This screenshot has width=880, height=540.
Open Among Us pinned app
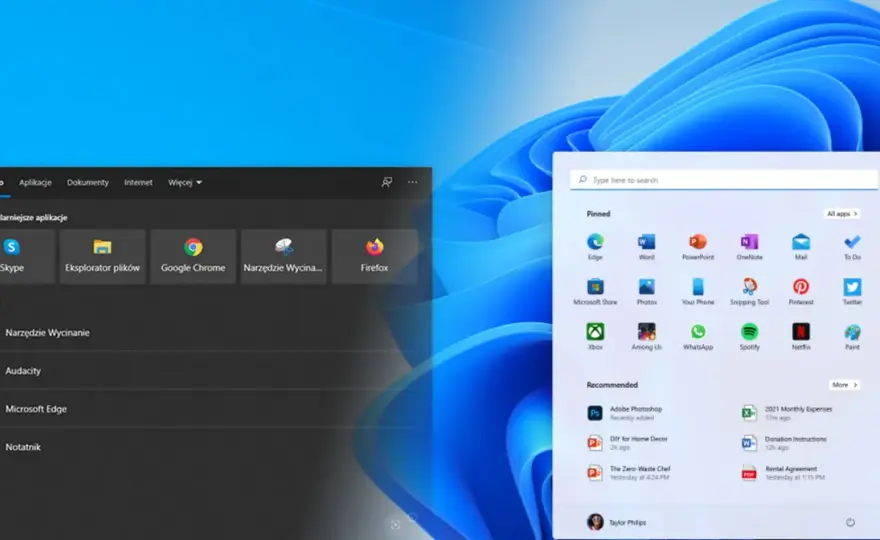pos(647,337)
